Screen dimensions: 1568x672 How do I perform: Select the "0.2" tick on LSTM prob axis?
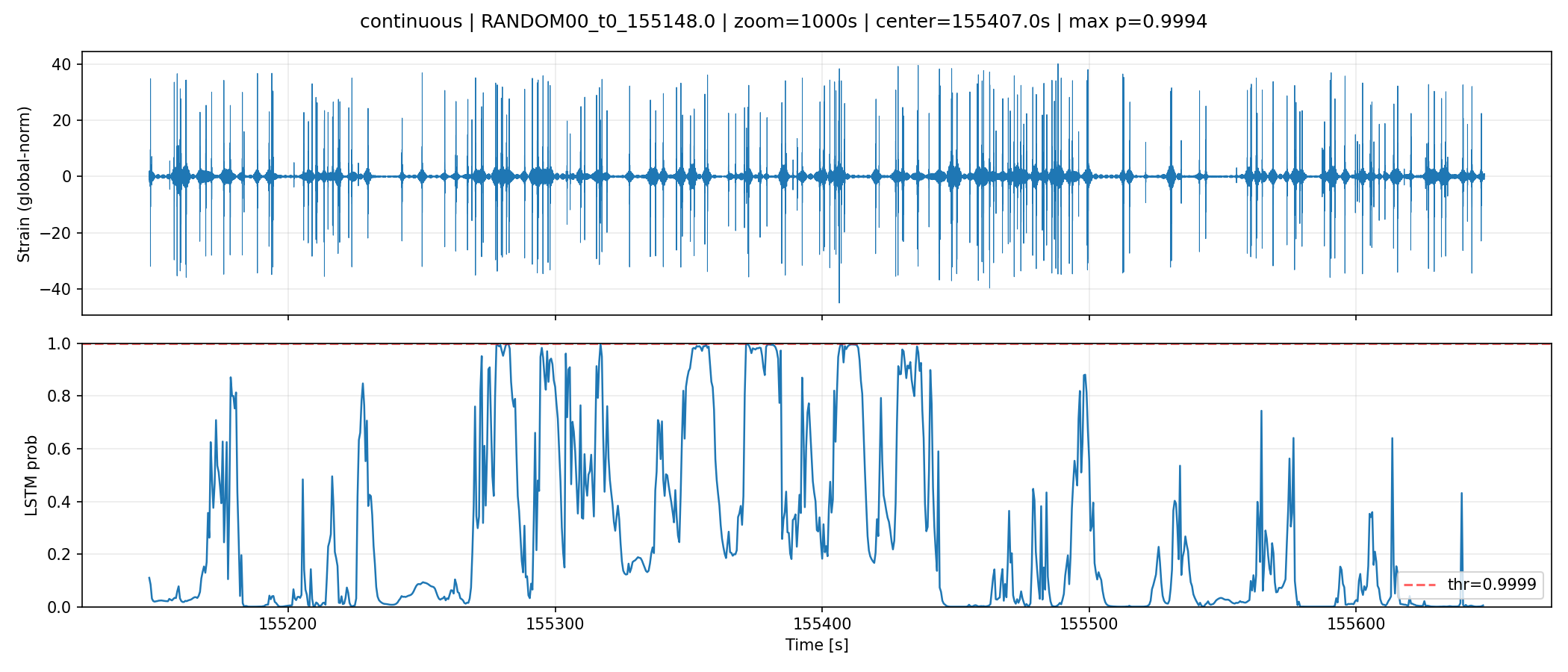click(58, 554)
